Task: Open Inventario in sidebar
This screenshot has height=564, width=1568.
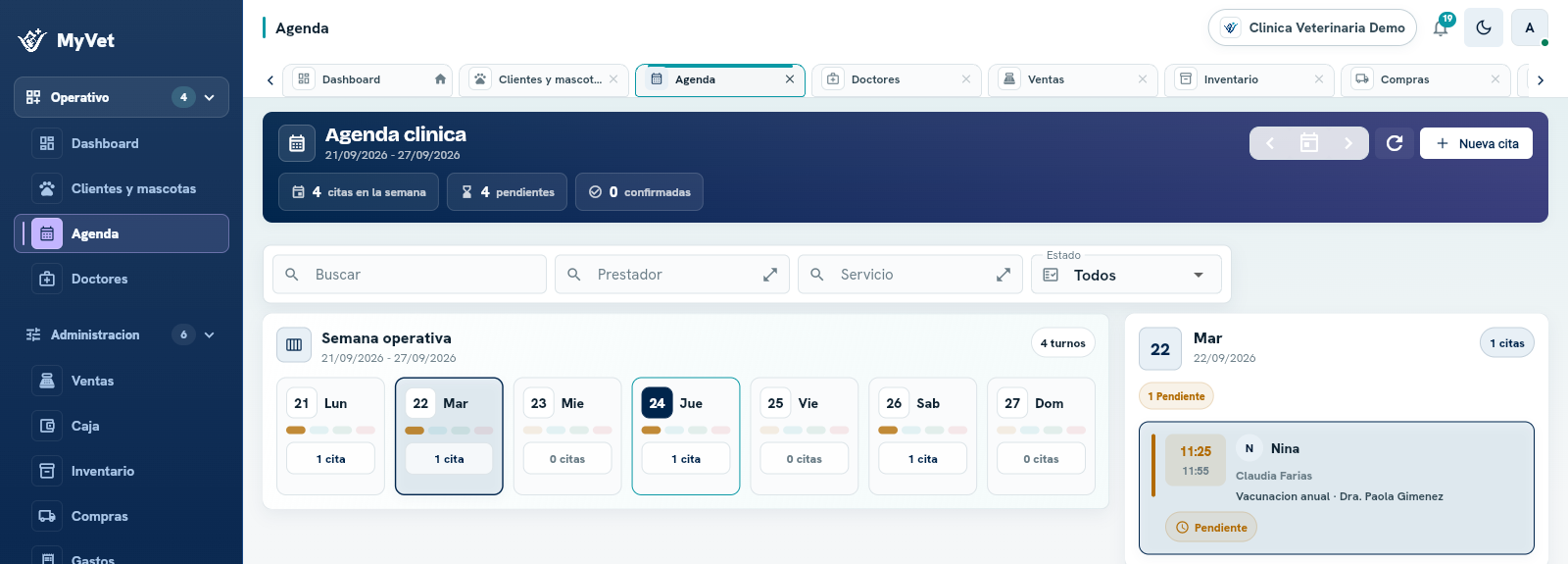Action: 122,471
